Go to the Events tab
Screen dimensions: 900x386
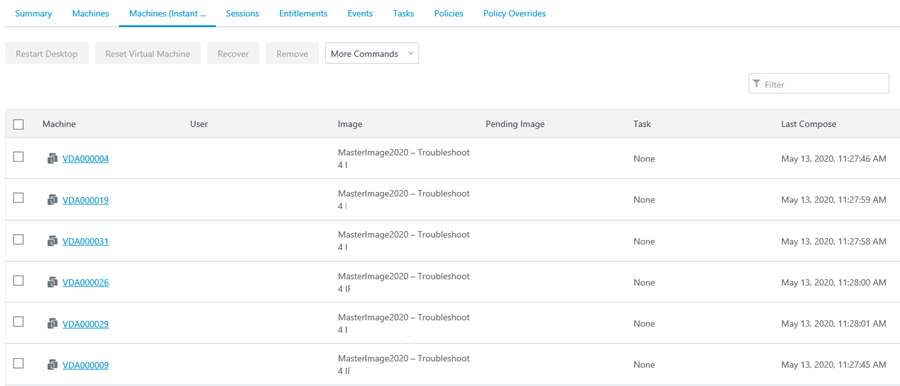click(x=360, y=13)
